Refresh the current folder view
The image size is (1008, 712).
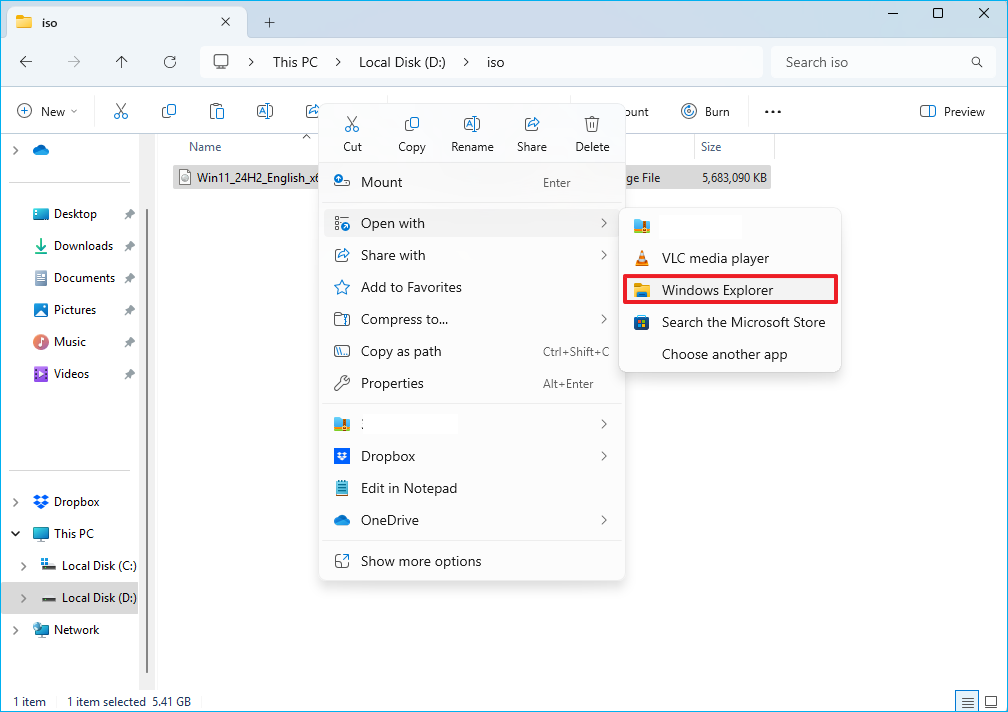[169, 62]
